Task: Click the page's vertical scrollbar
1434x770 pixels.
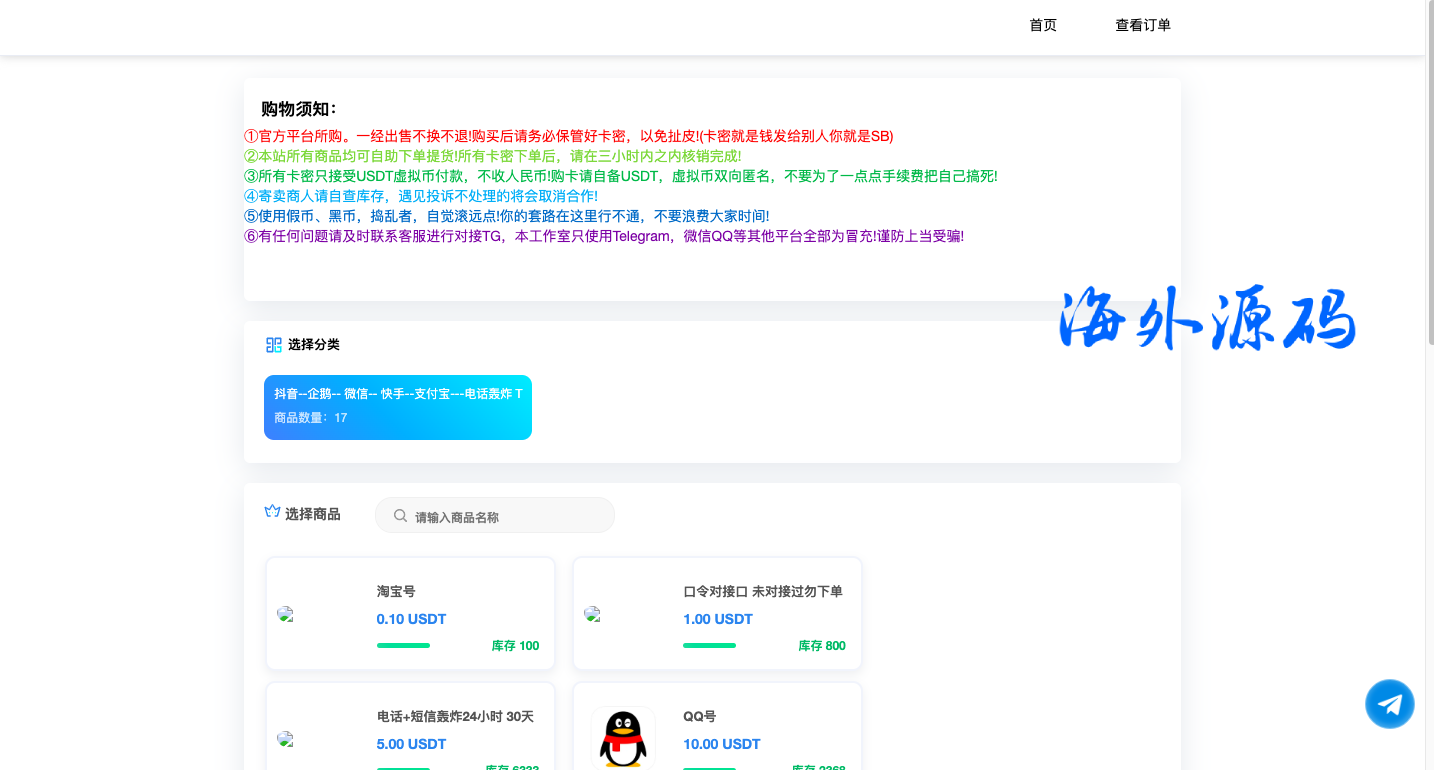Action: point(1429,200)
